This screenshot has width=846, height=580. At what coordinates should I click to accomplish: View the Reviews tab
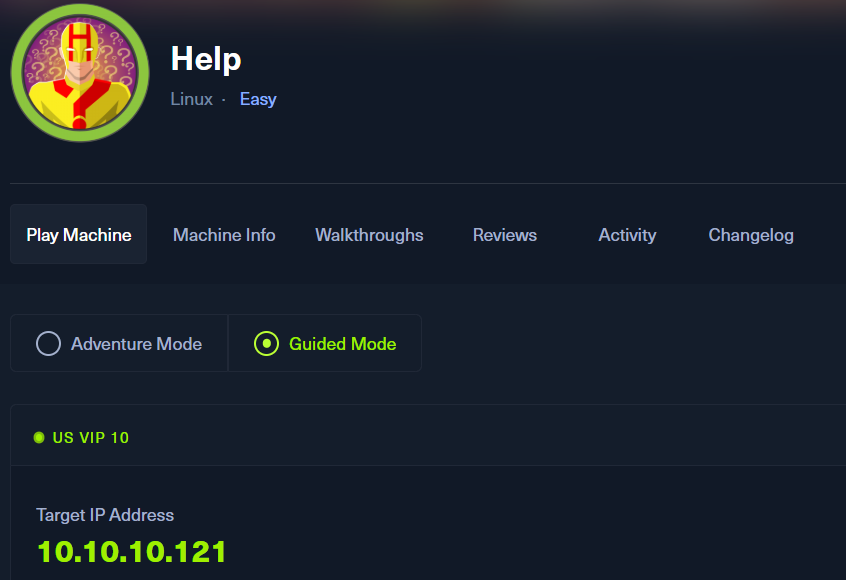(505, 235)
